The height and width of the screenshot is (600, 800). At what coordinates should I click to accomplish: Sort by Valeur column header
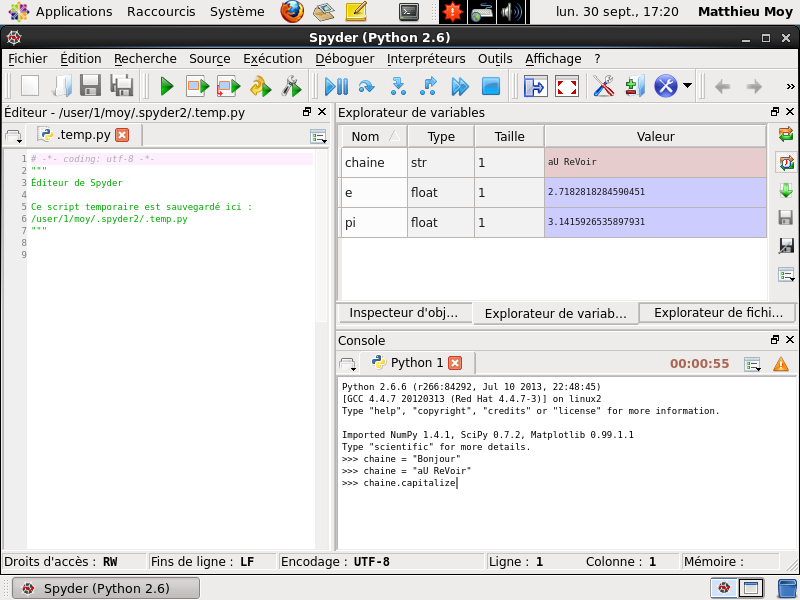[x=655, y=137]
